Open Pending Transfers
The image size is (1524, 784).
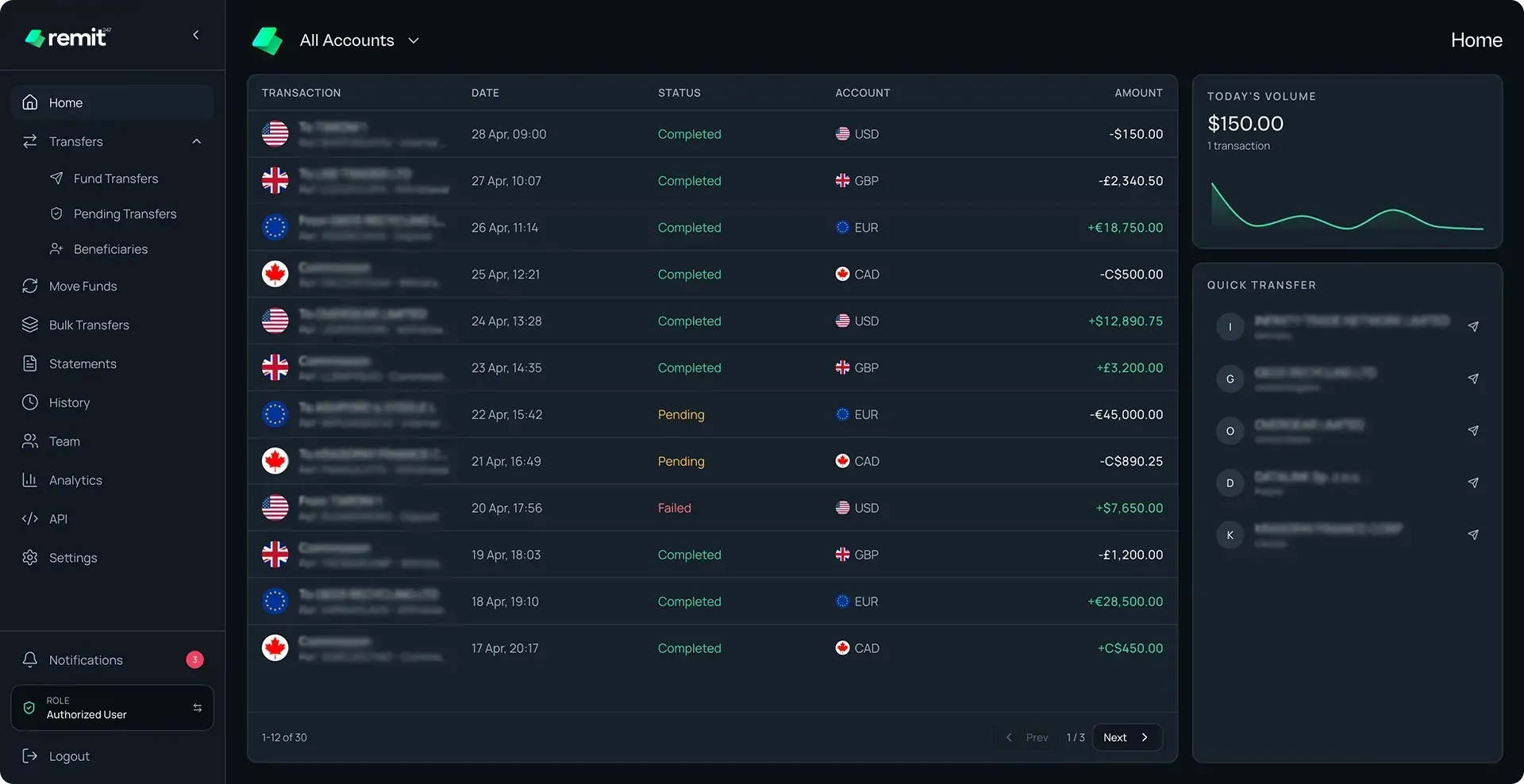[x=125, y=213]
